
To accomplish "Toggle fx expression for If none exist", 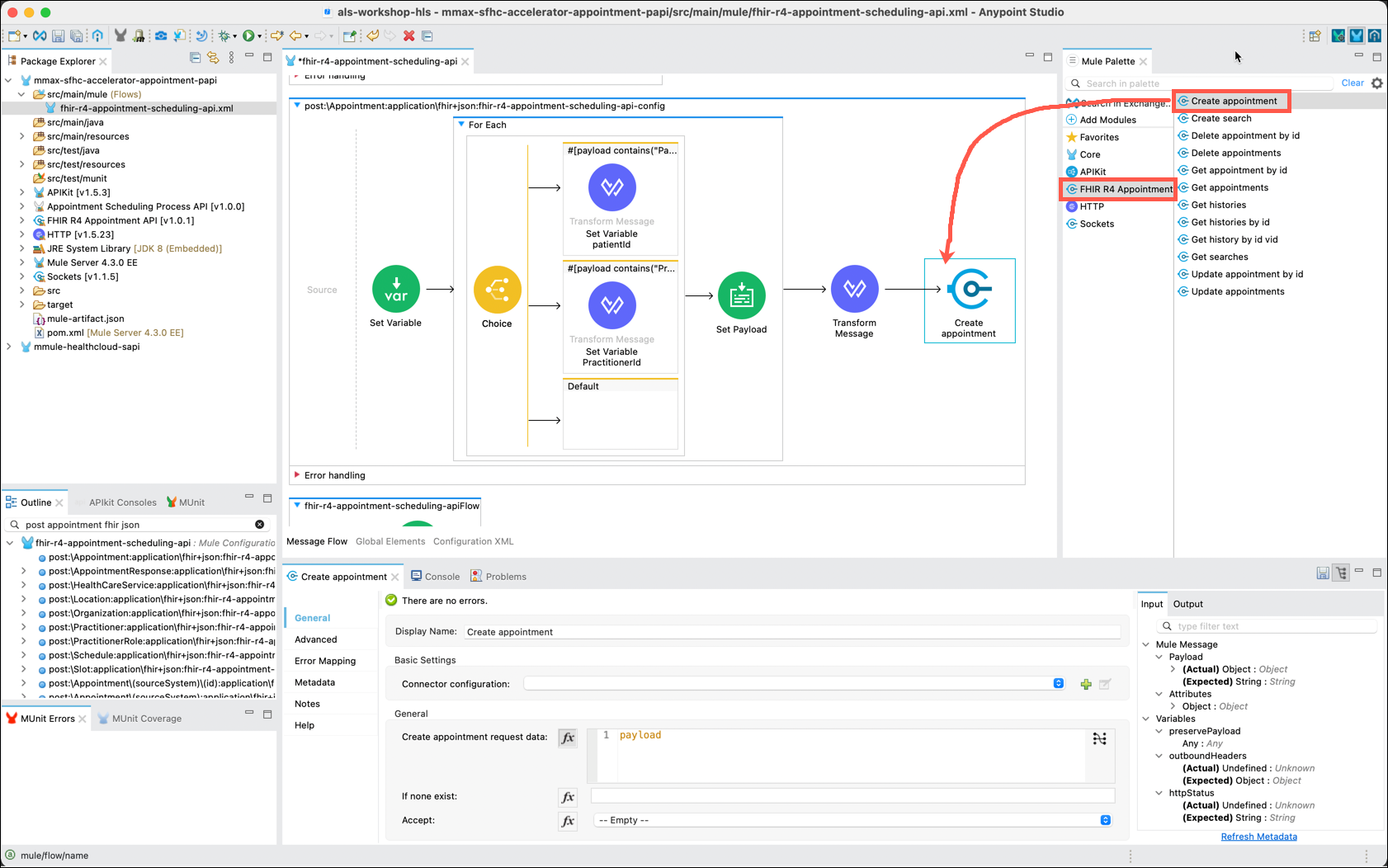I will coord(568,797).
